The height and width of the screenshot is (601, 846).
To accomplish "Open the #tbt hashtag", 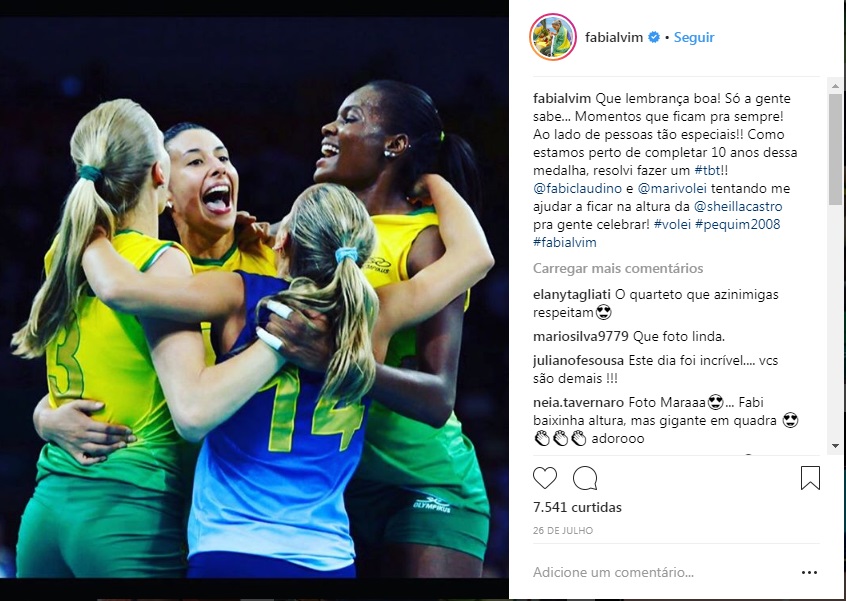I will [707, 170].
